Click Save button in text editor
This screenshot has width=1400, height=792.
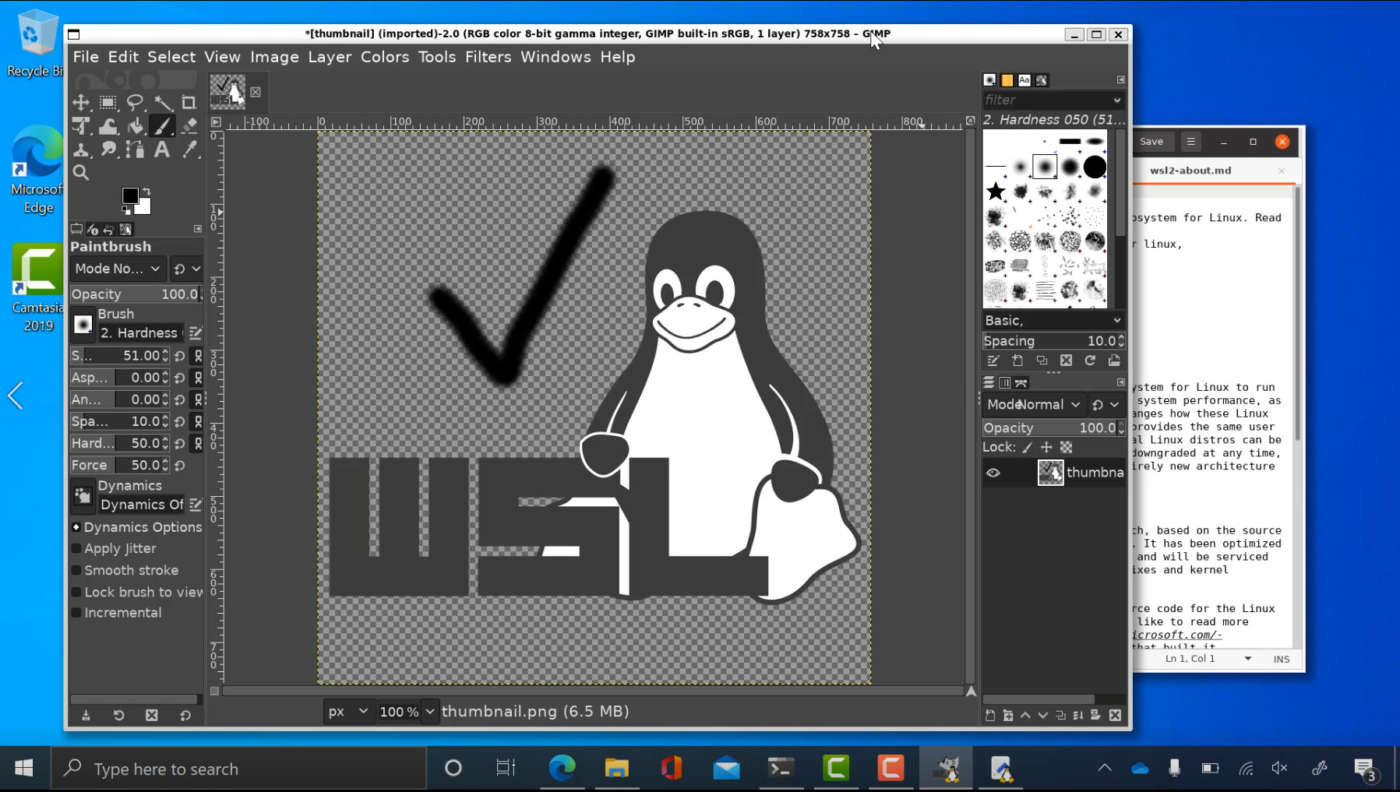click(x=1151, y=142)
